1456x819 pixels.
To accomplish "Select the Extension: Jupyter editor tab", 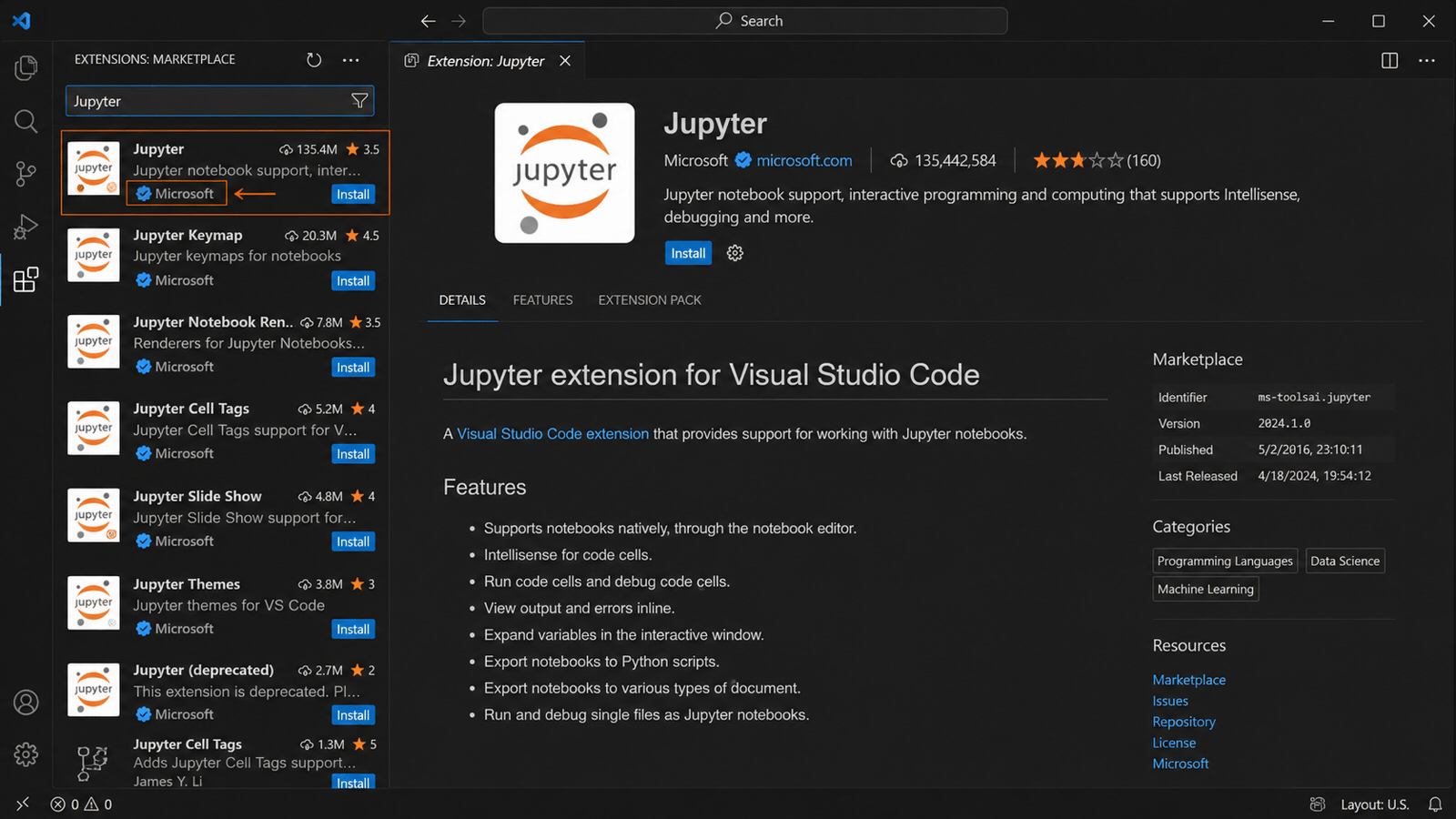I will point(487,61).
